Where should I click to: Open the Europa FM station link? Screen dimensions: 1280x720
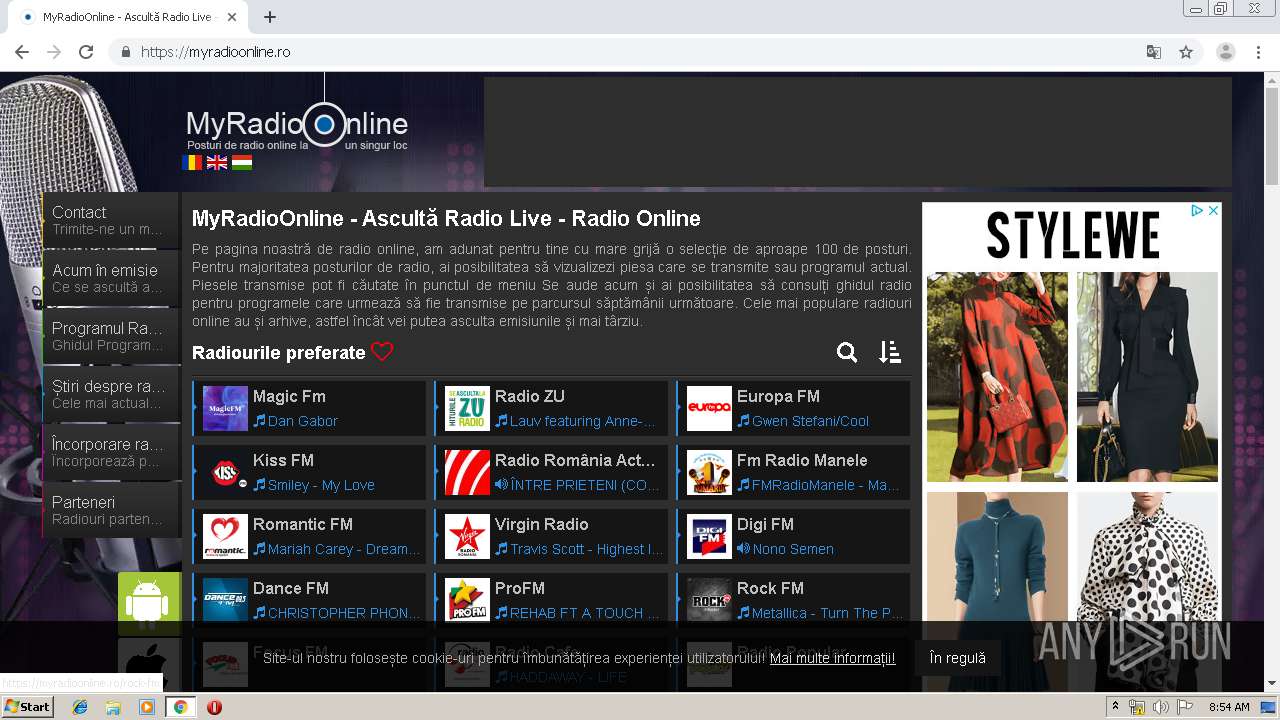pyautogui.click(x=778, y=396)
